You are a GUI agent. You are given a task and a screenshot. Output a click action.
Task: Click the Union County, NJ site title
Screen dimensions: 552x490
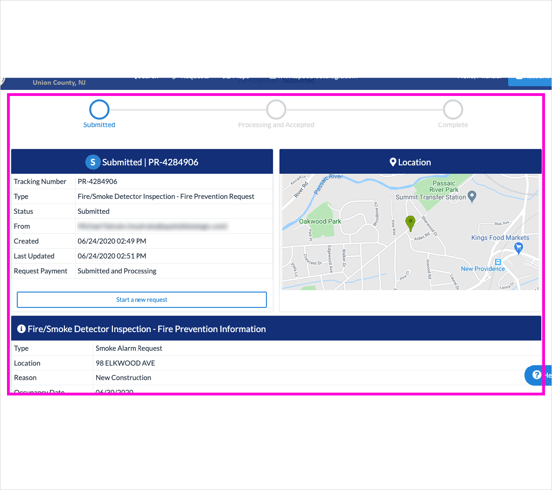(59, 82)
